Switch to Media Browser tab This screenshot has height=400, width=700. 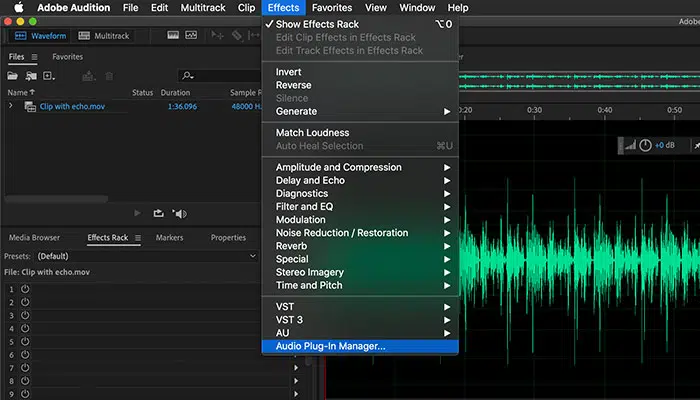click(34, 238)
